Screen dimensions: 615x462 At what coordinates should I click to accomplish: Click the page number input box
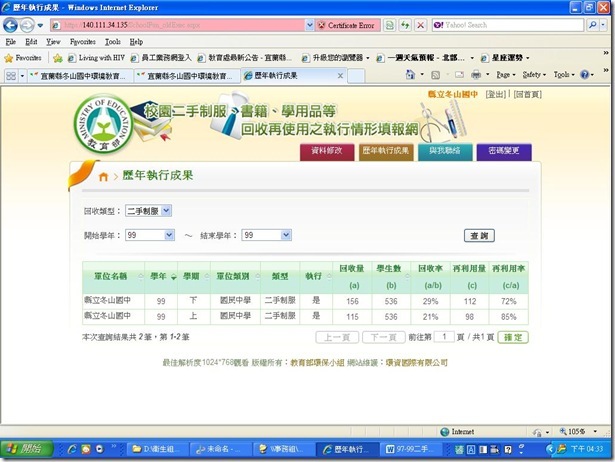(444, 337)
